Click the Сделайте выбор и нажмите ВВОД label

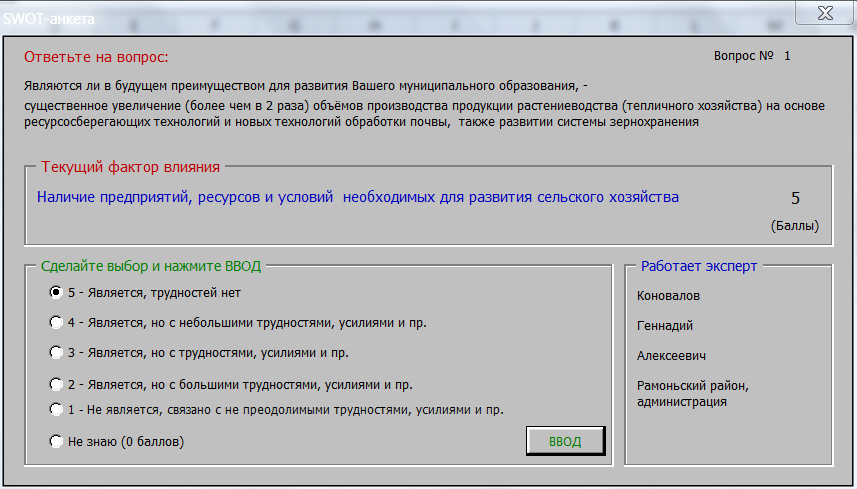151,266
